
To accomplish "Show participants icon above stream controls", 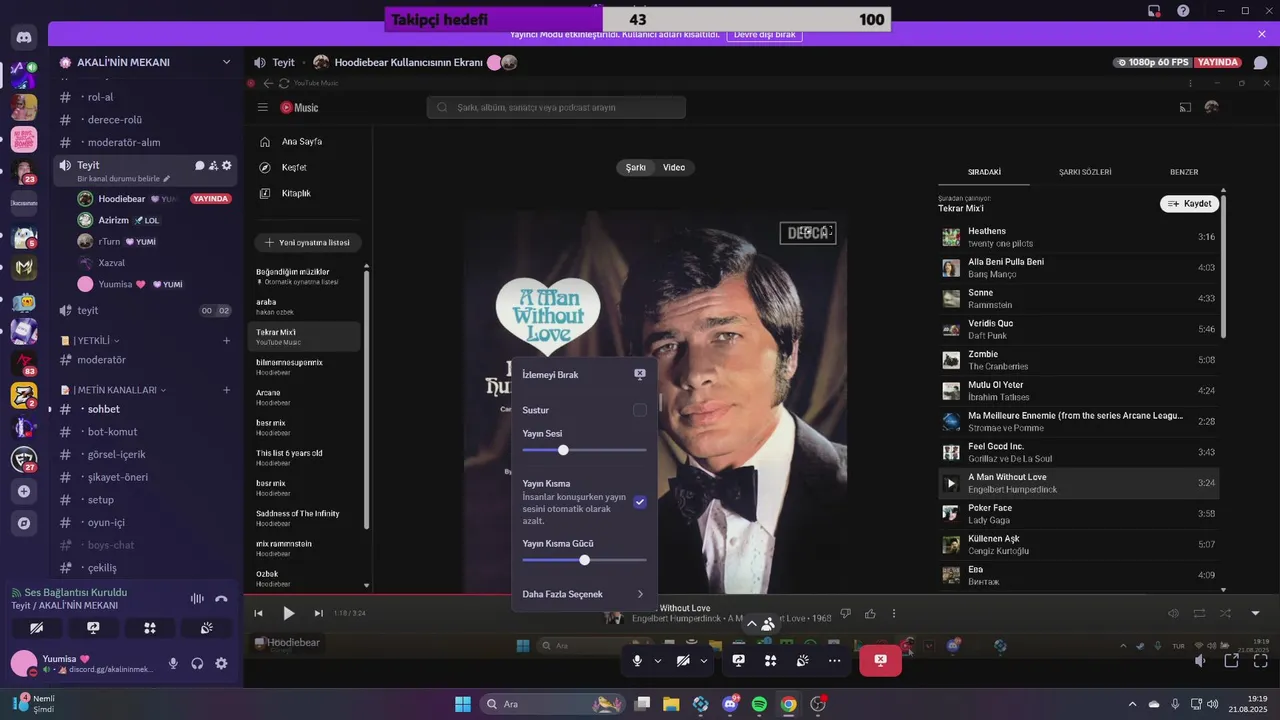I will pyautogui.click(x=767, y=624).
